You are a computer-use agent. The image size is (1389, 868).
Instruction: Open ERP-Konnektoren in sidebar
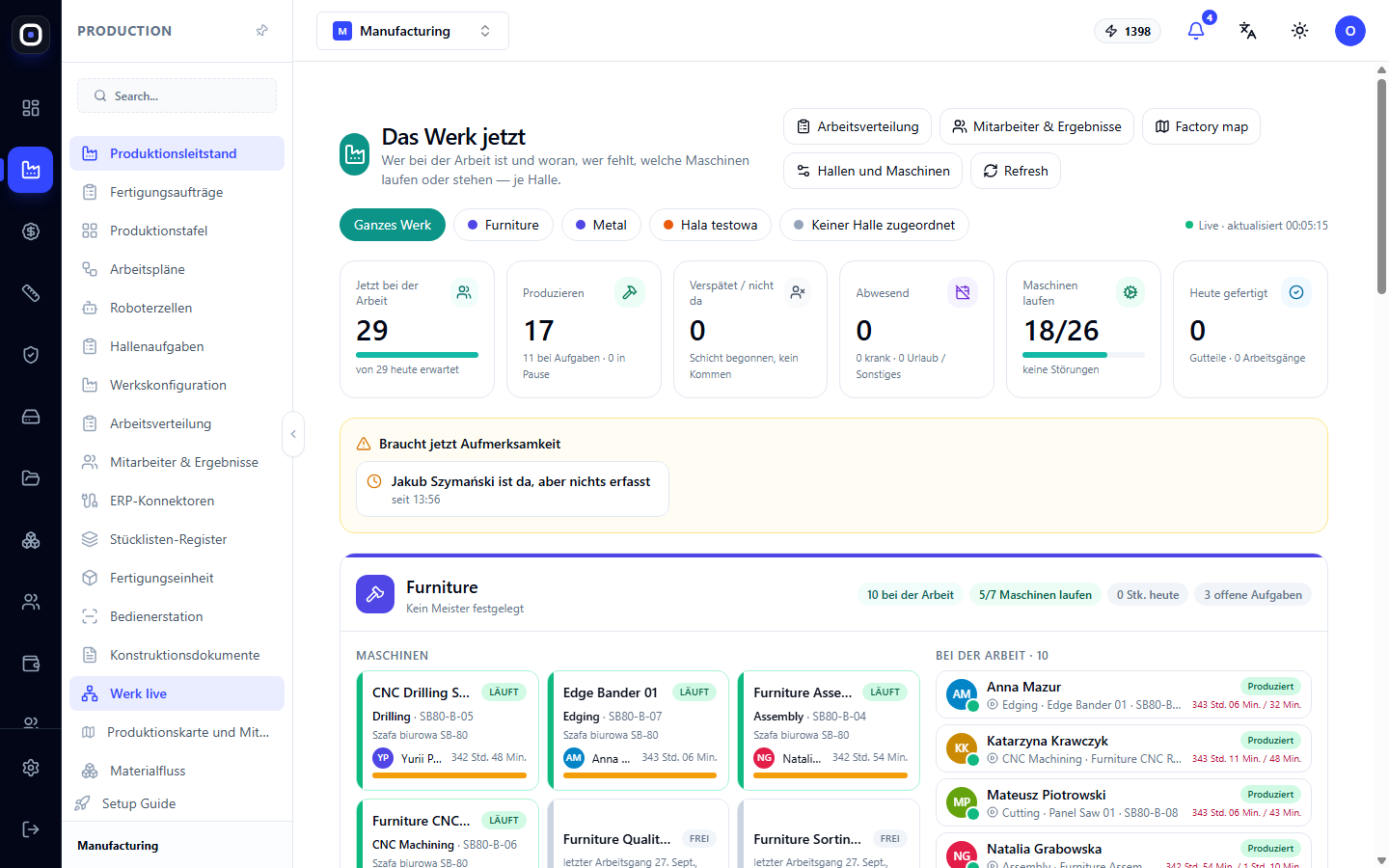pyautogui.click(x=177, y=501)
